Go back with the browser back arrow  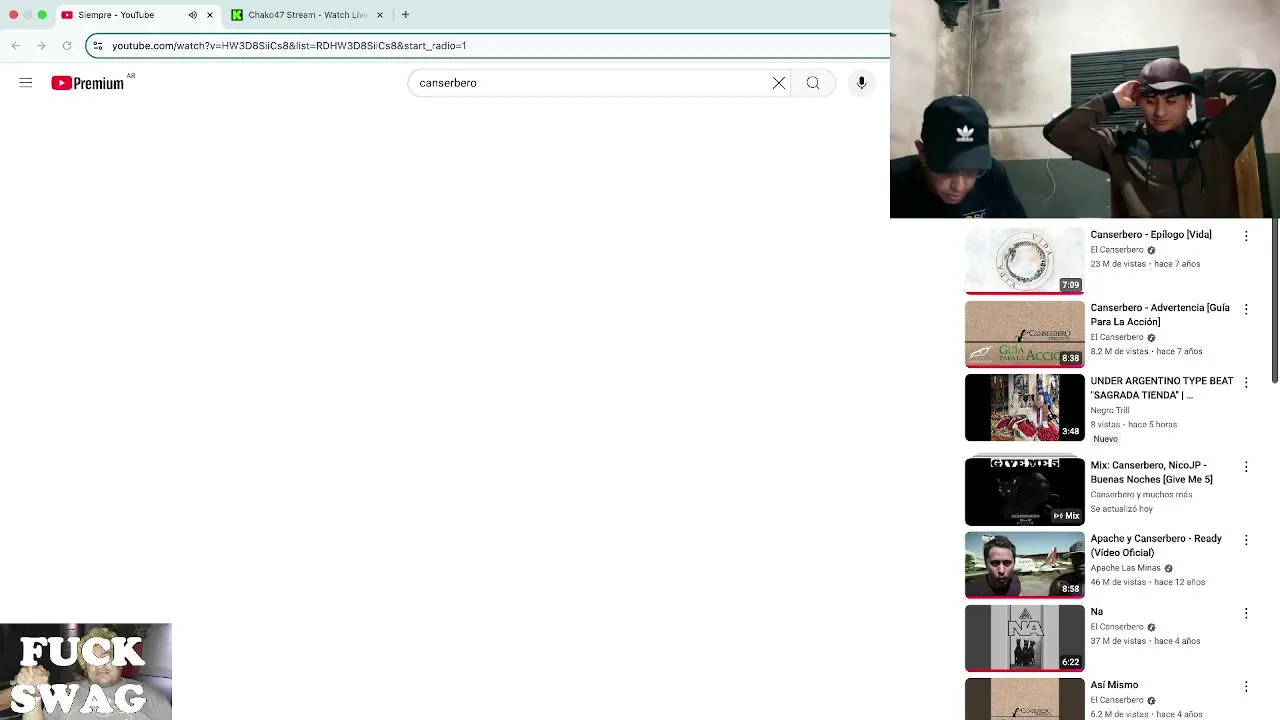16,45
